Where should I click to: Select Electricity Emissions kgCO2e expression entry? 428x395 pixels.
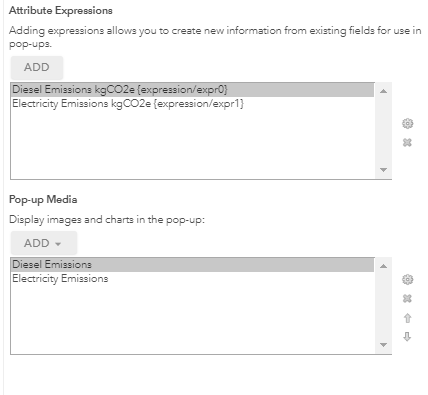click(192, 104)
